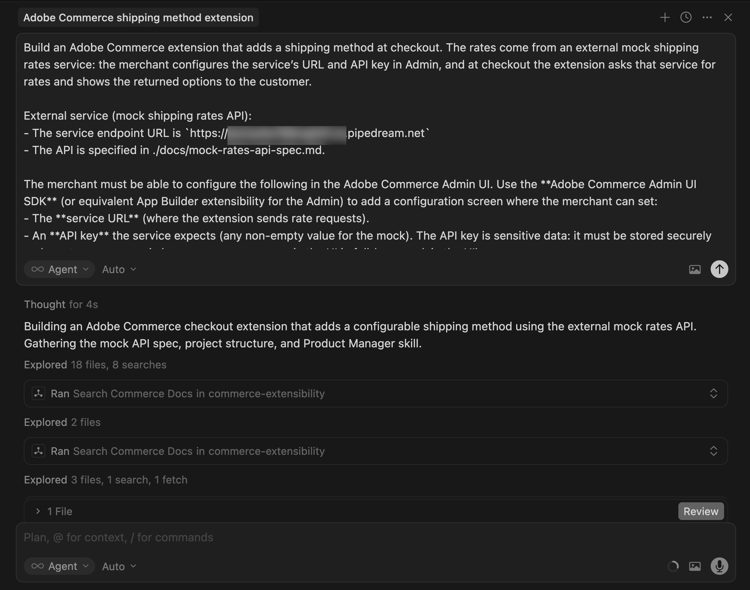Attach image in the bottom input box

695,566
